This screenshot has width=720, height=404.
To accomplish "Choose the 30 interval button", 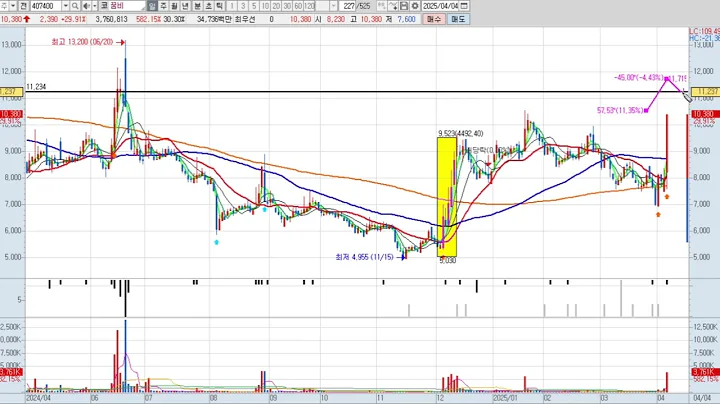I will (x=287, y=6).
